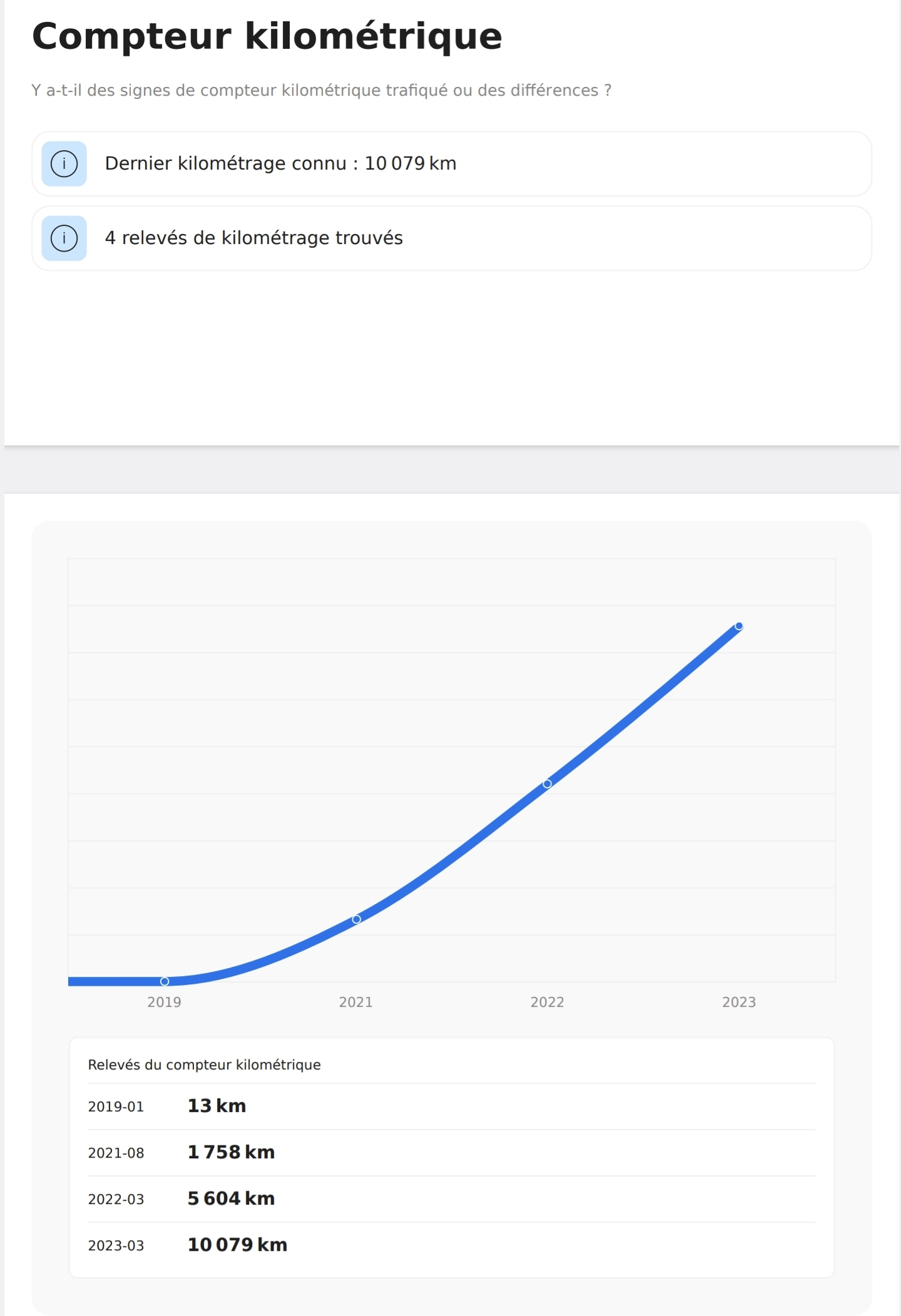Select the 2021-08 reading of 1 758 km
The width and height of the screenshot is (901, 1316).
pos(452,1153)
